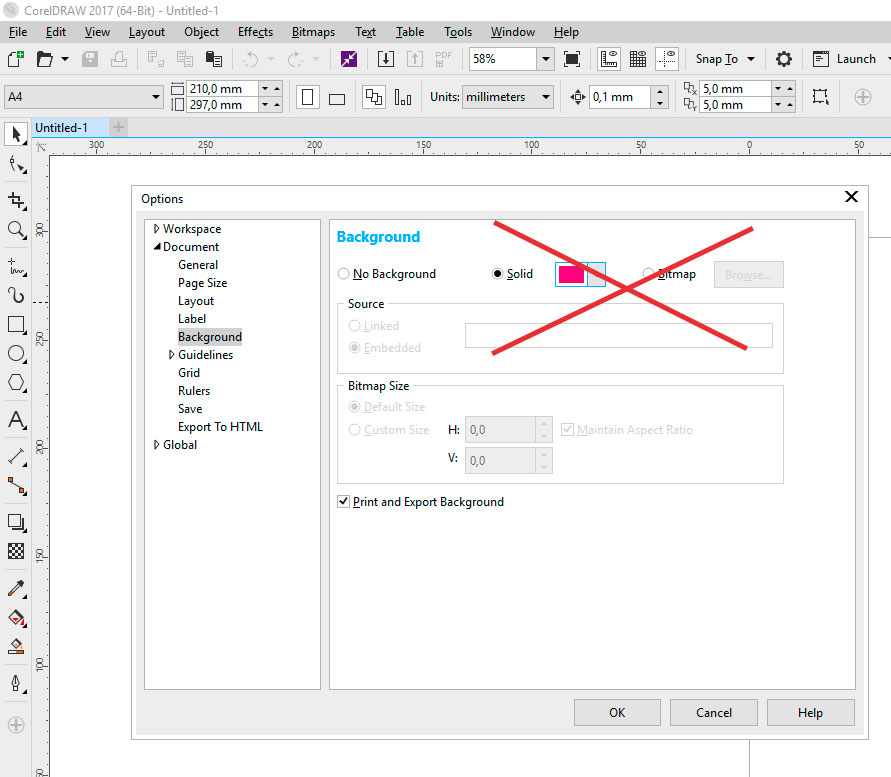Select the Transparency checkerboard tool
The width and height of the screenshot is (891, 777).
click(x=16, y=551)
